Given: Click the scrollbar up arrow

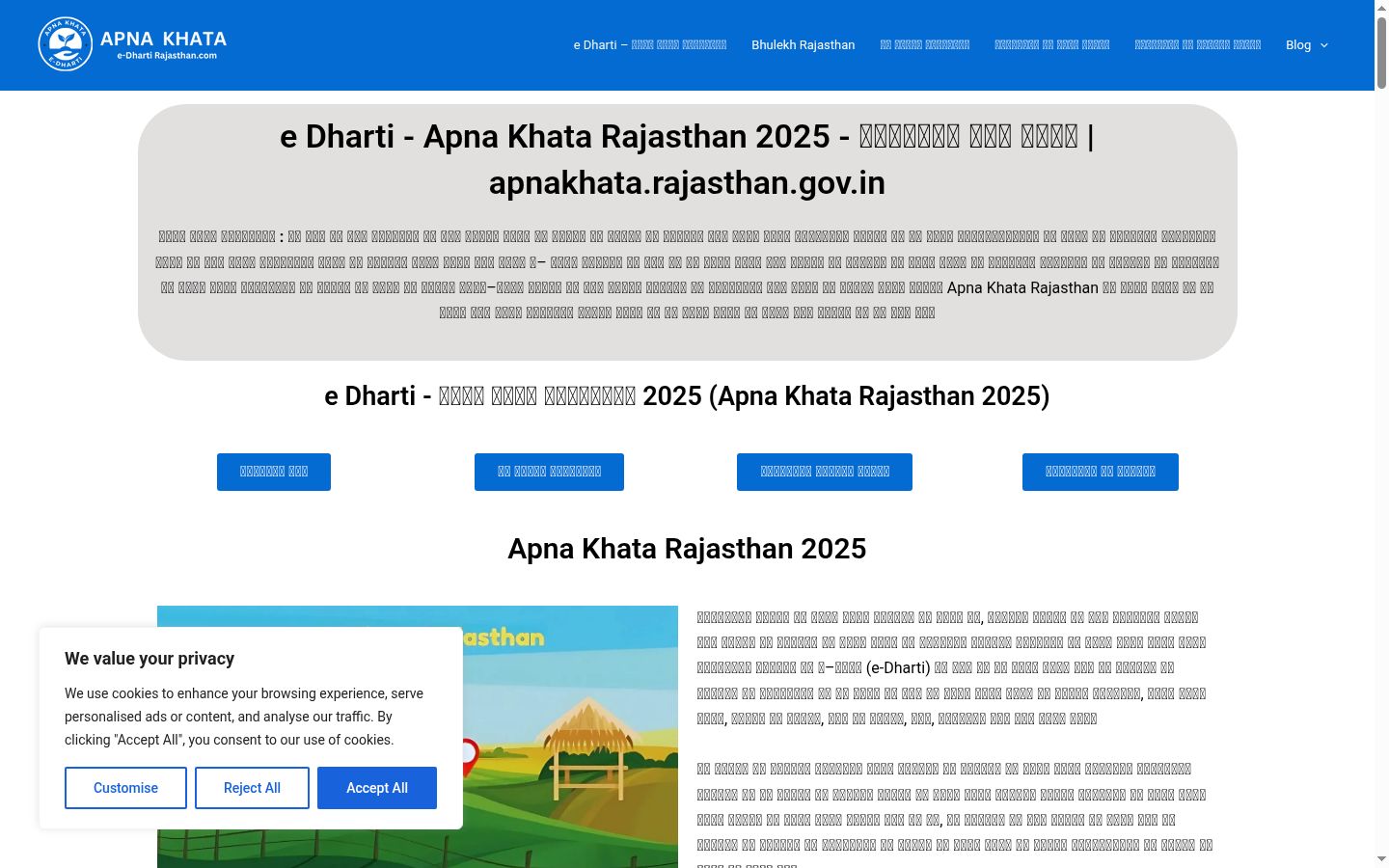Looking at the screenshot, I should point(1381,8).
